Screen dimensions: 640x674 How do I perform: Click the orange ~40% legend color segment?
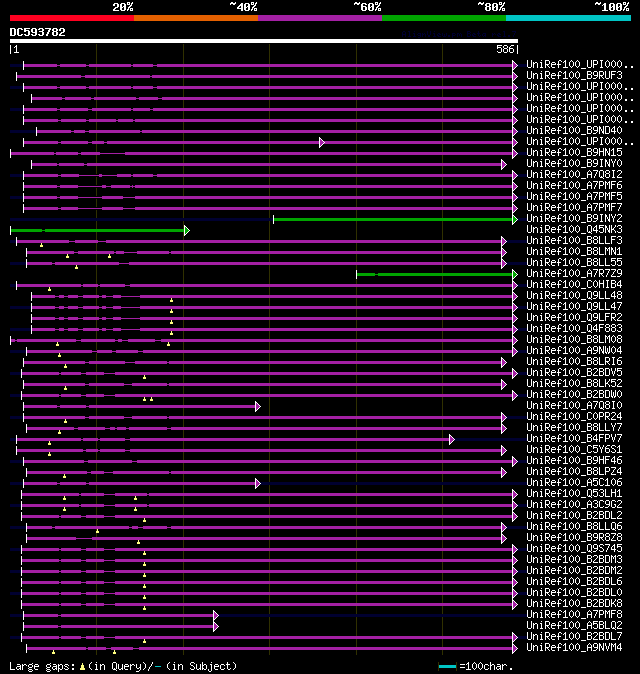pyautogui.click(x=196, y=18)
